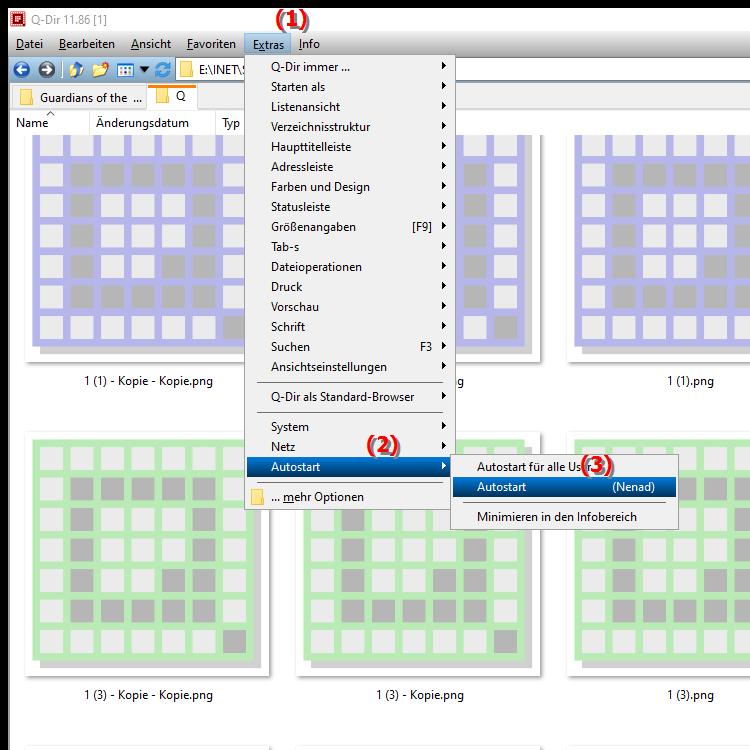Open the Tab-s submenu

tap(350, 247)
